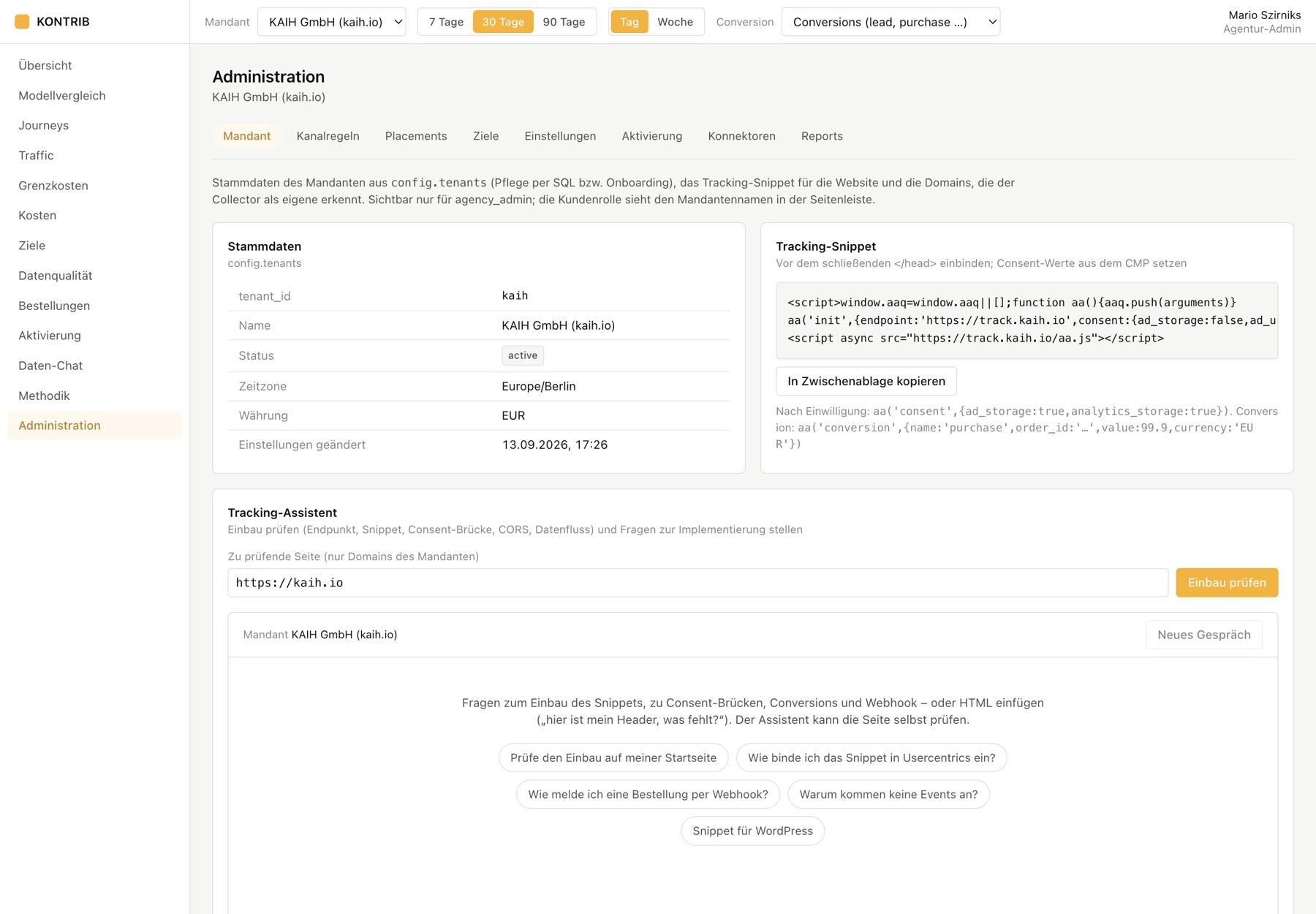Image resolution: width=1316 pixels, height=914 pixels.
Task: Click the Name value KAIH GmbH (kaih.io)
Action: coord(559,325)
